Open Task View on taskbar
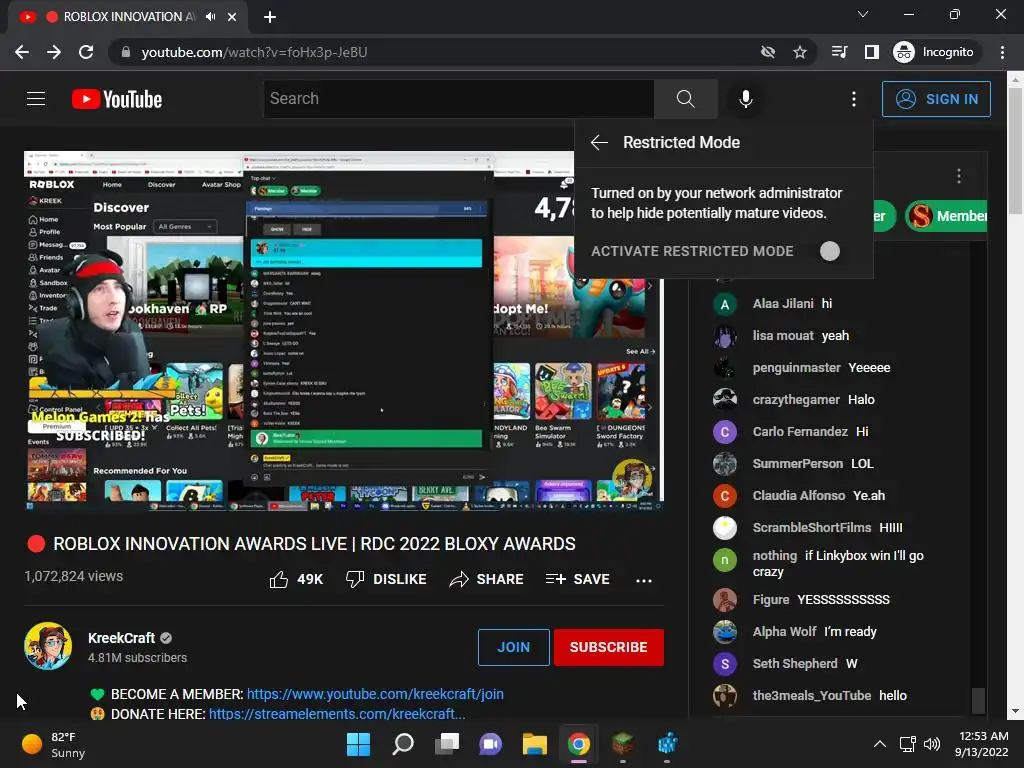 (x=447, y=744)
